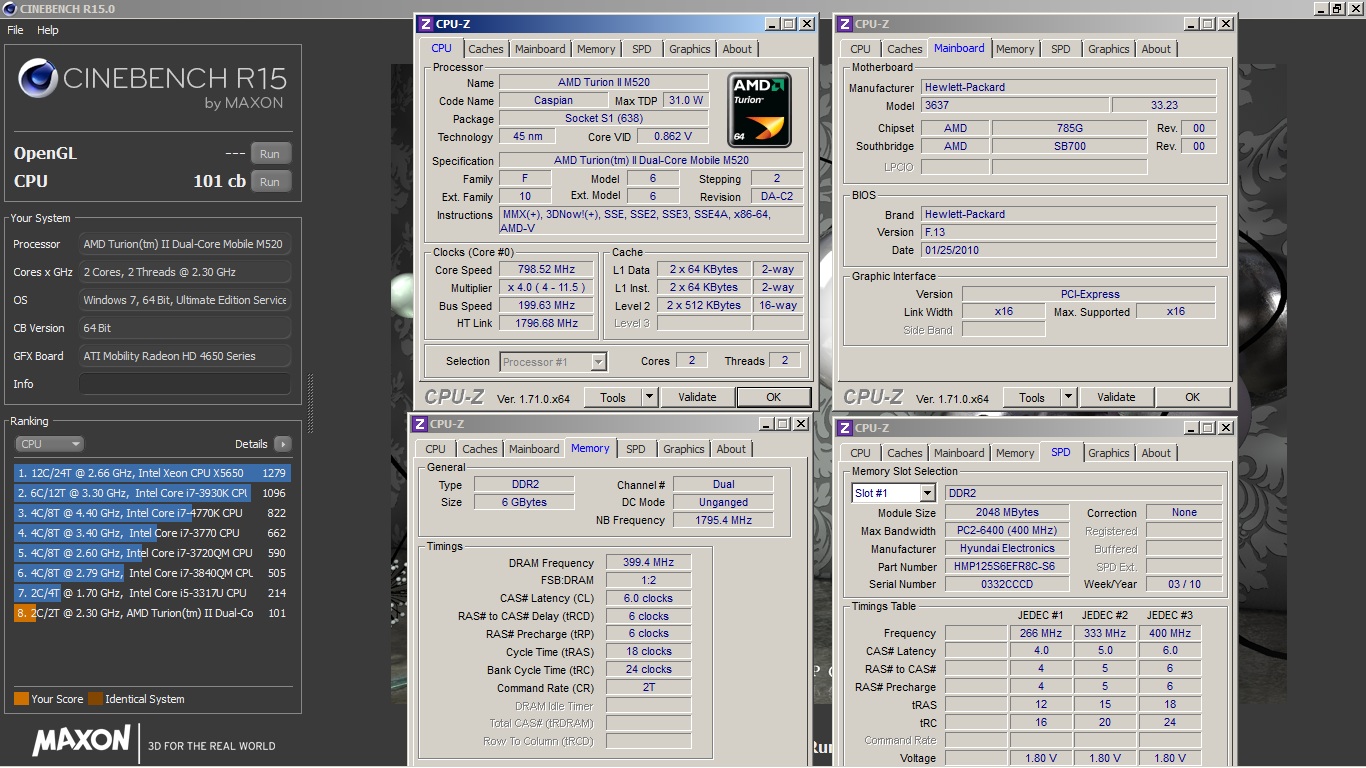
Task: Click Tools button in CPU tab window
Action: pos(613,397)
